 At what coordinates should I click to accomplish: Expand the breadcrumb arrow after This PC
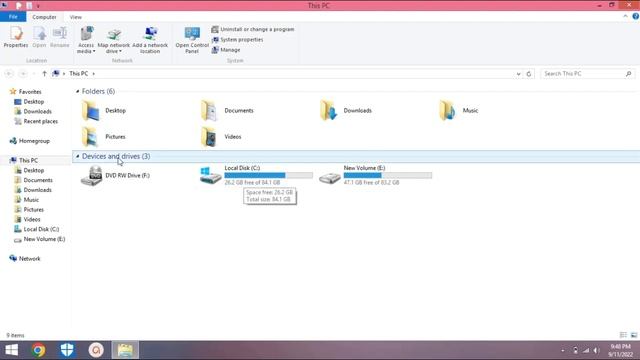tap(93, 74)
